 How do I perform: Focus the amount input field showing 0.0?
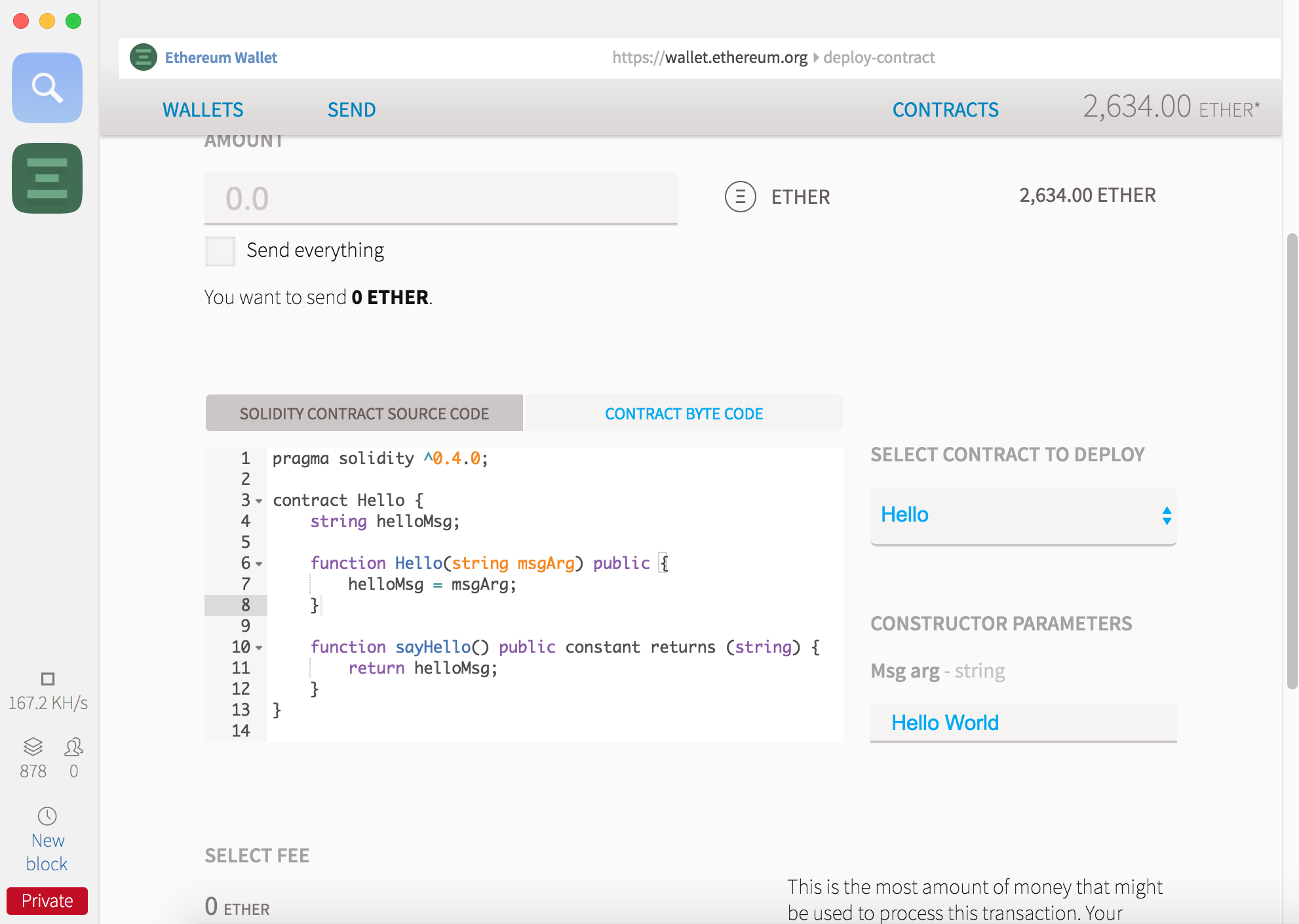[441, 199]
